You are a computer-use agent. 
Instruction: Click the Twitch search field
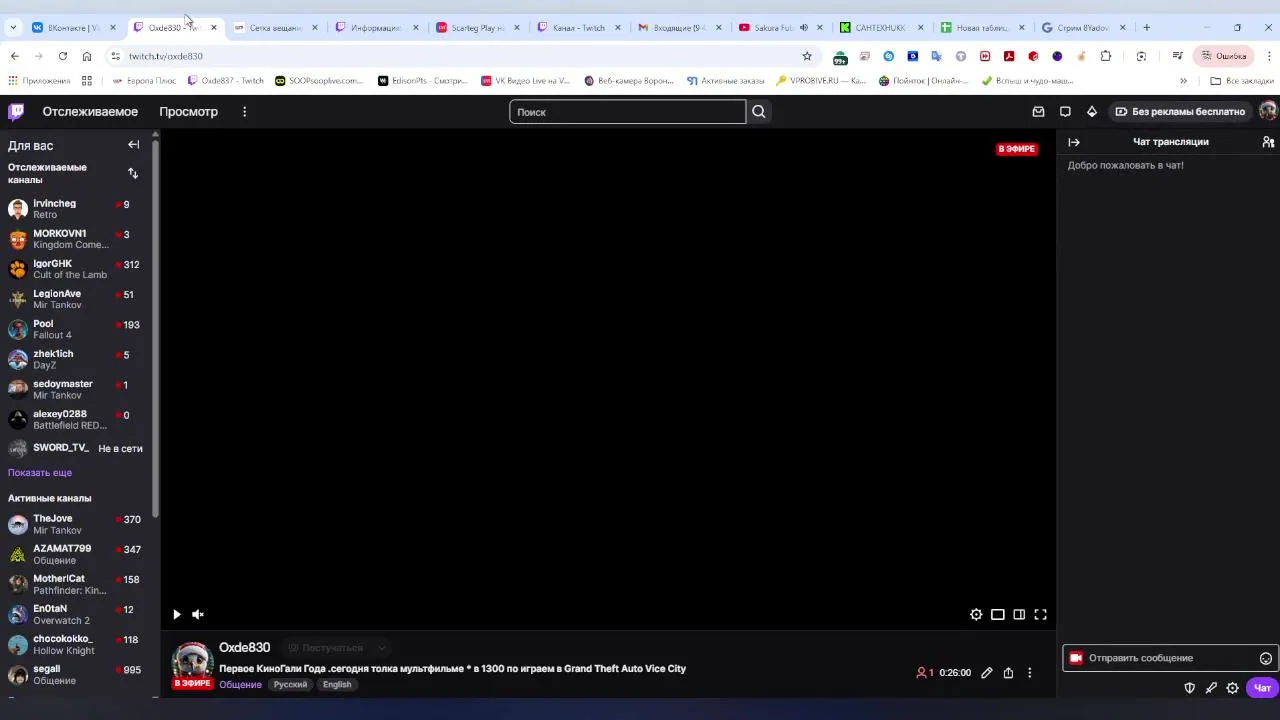pyautogui.click(x=628, y=112)
